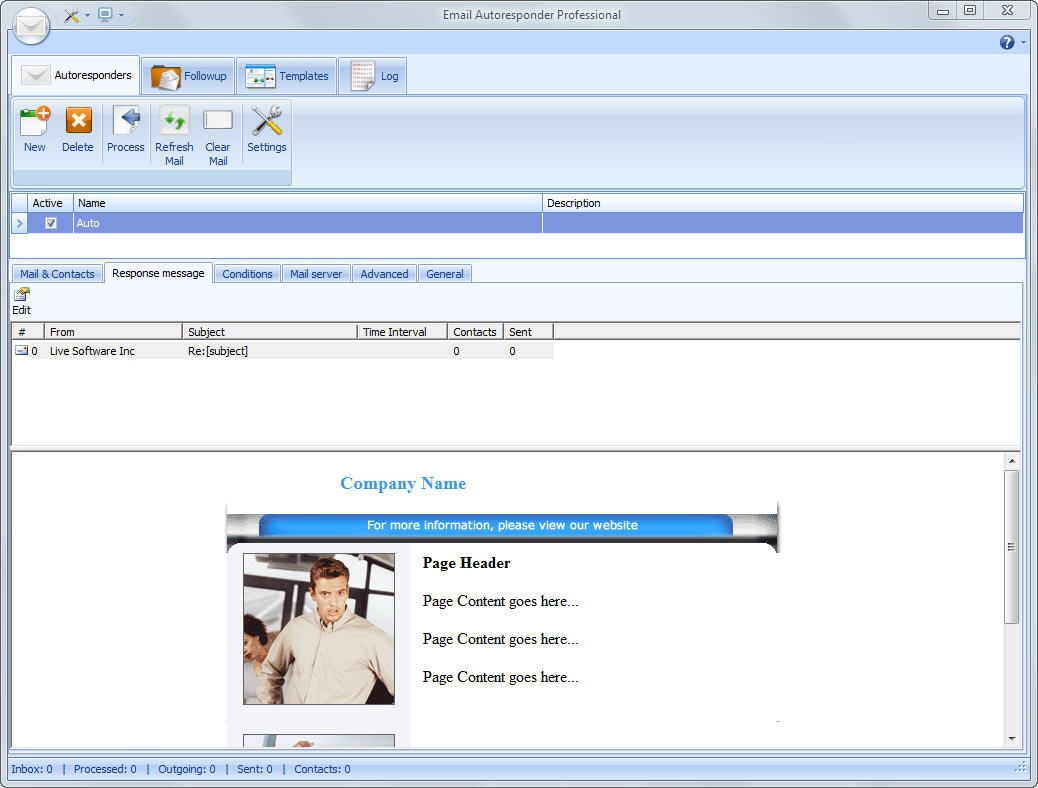Viewport: 1038px width, 788px height.
Task: Expand dropdown arrow next to monitor icon
Action: [x=121, y=15]
